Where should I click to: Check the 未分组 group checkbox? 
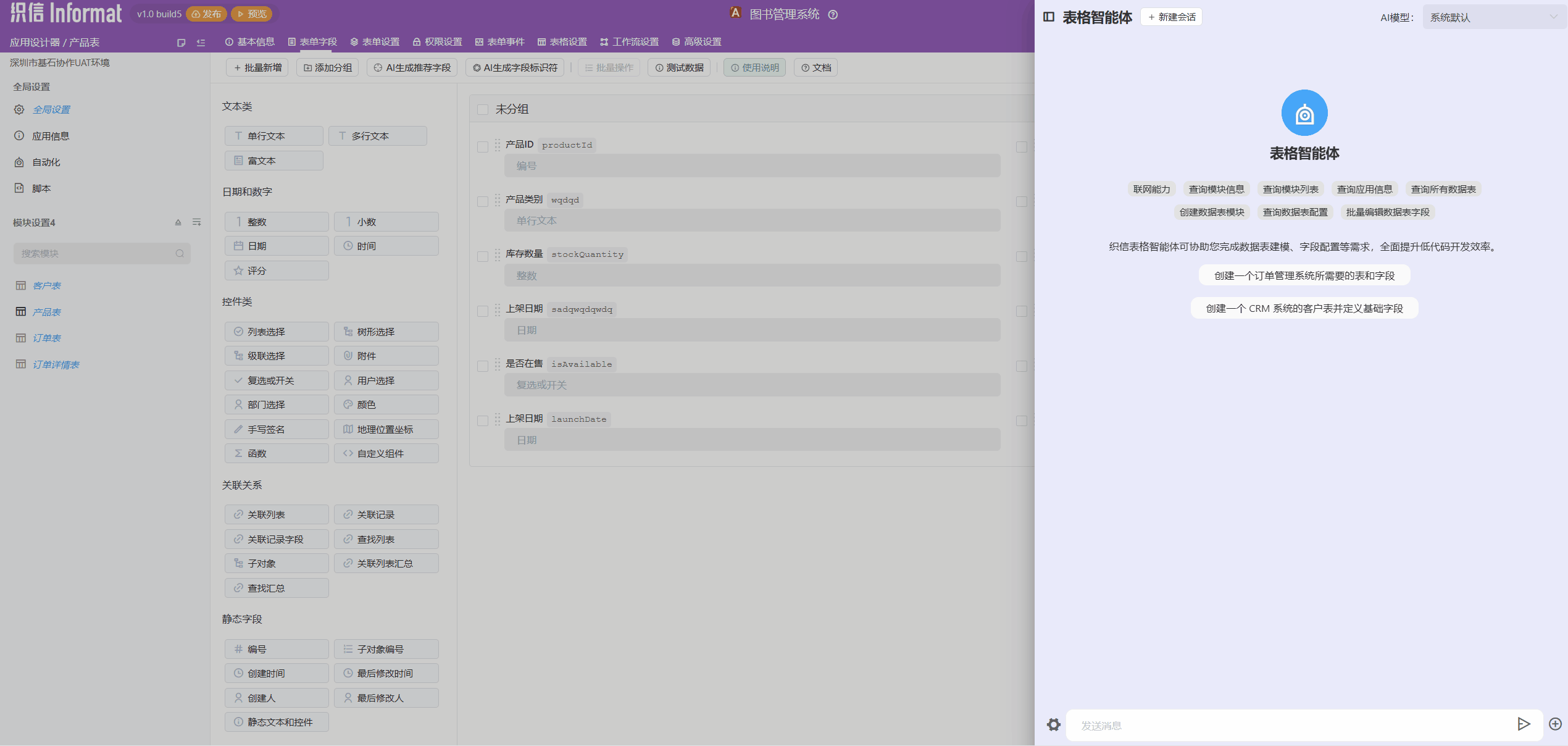[483, 109]
